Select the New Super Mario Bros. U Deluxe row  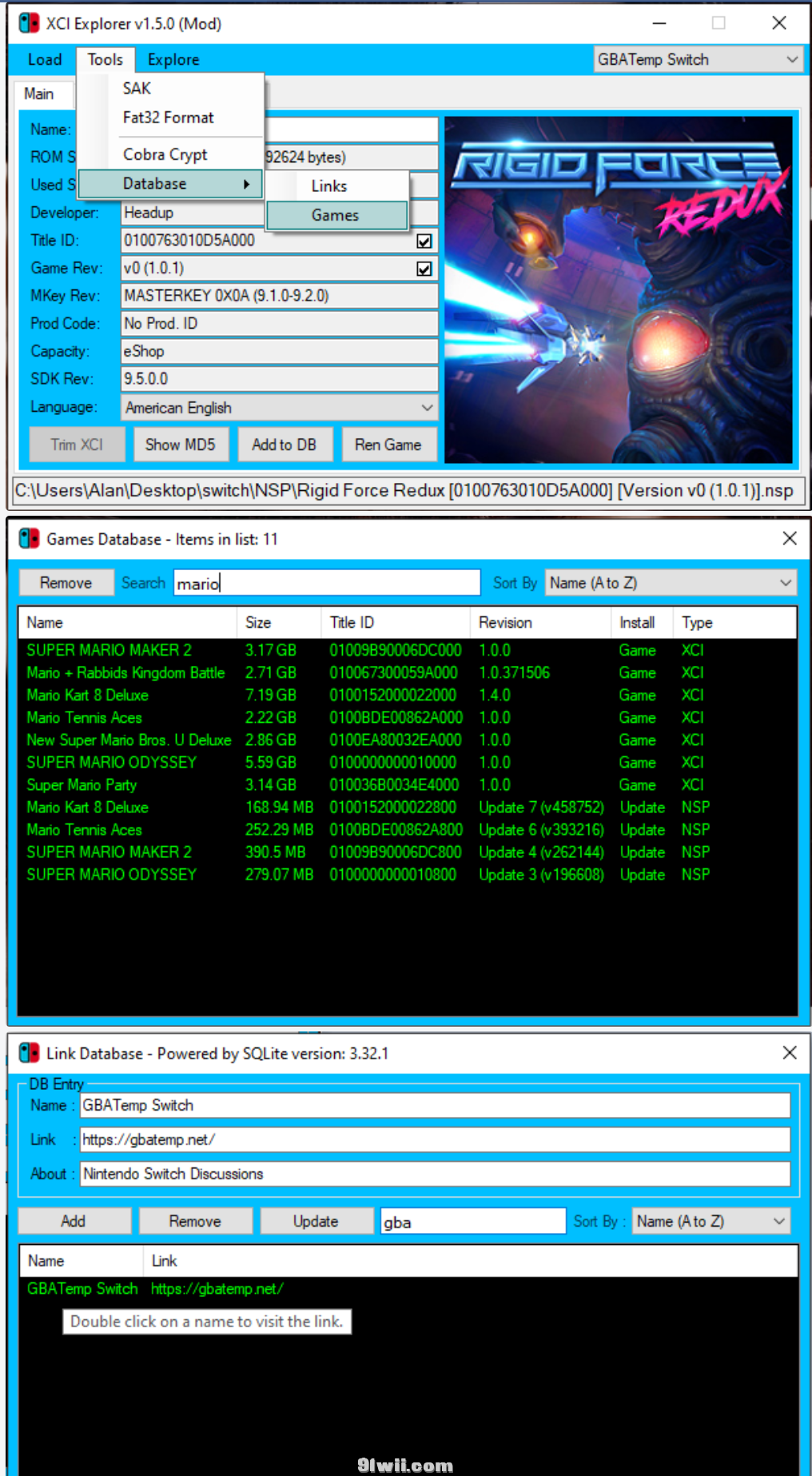(x=408, y=740)
